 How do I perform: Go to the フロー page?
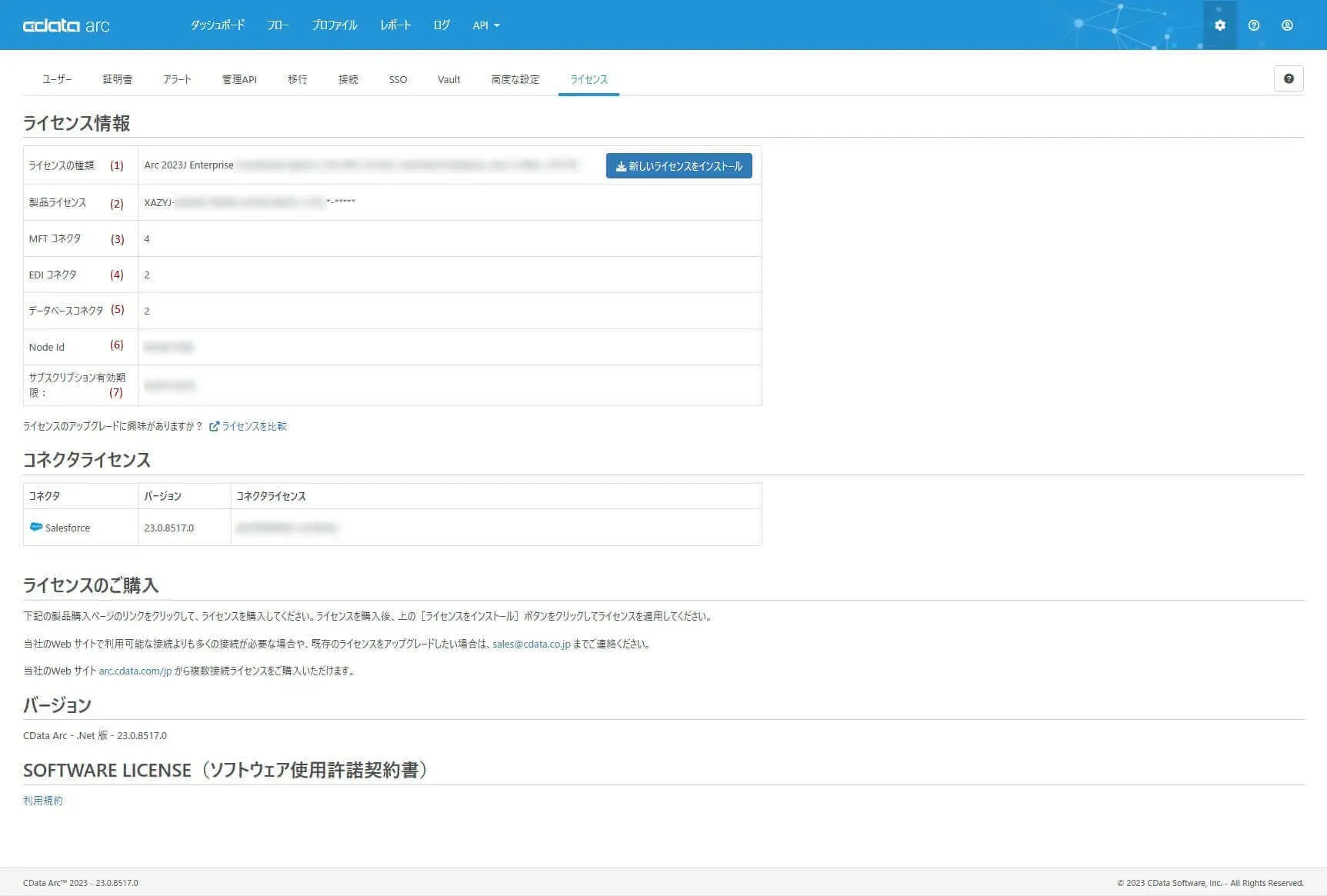pyautogui.click(x=278, y=25)
